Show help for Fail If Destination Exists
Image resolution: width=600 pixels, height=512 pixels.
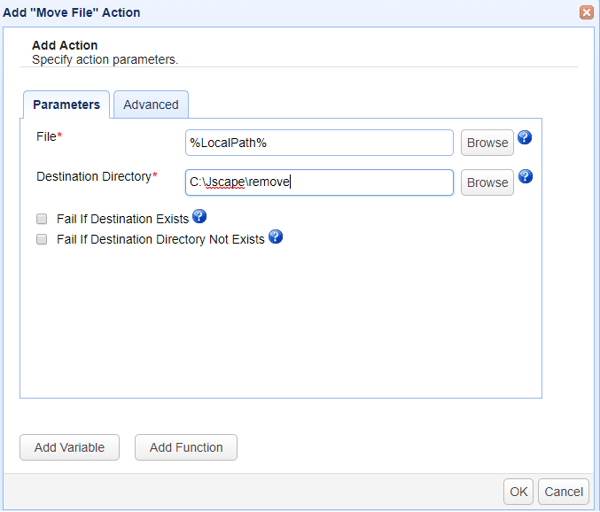pyautogui.click(x=199, y=216)
